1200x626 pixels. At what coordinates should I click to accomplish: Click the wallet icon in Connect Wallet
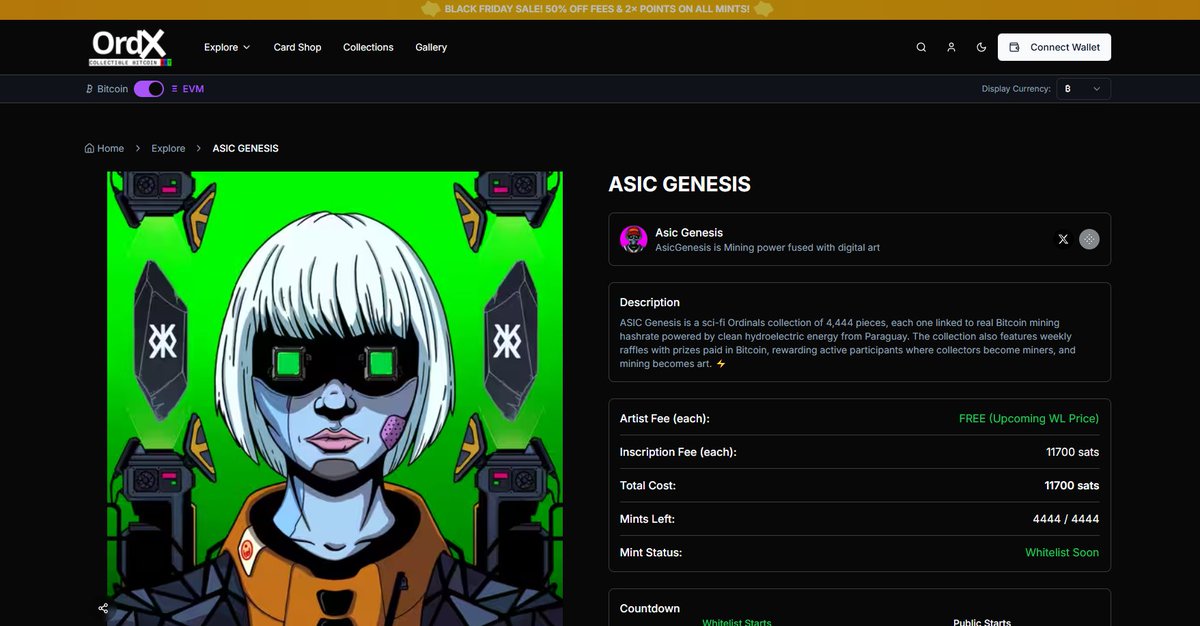coord(1014,47)
